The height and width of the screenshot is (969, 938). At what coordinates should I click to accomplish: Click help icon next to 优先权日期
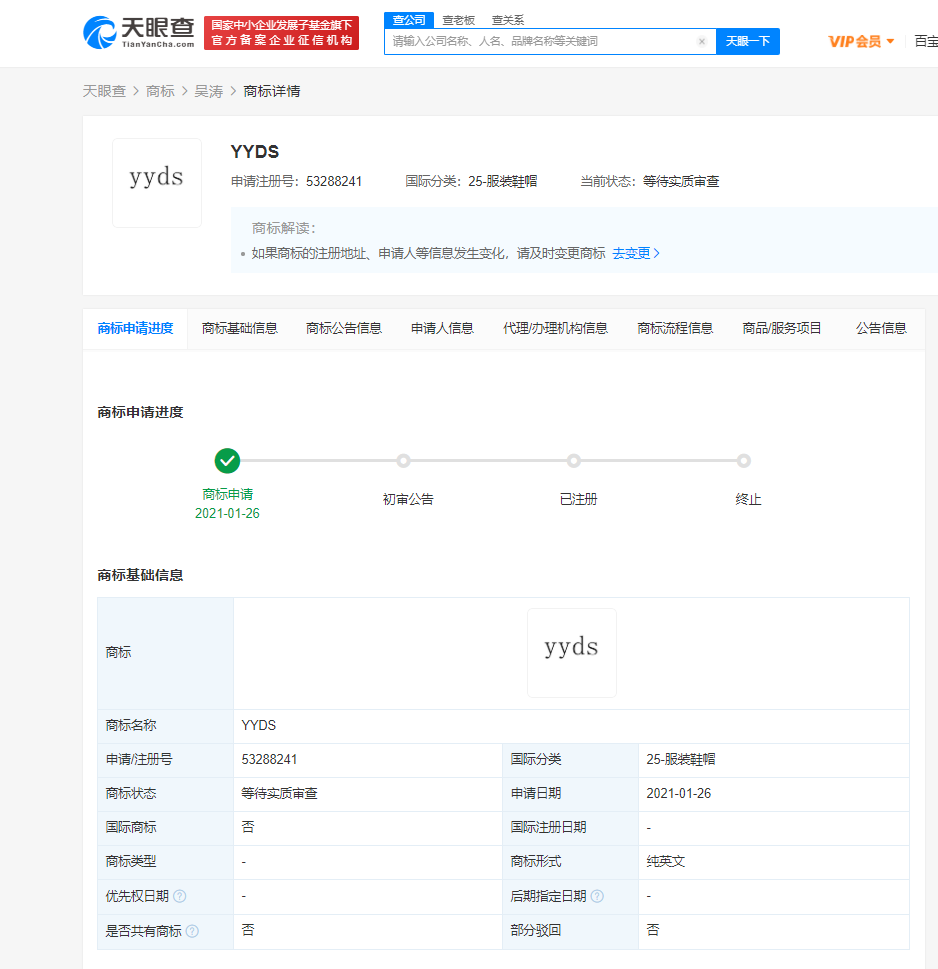pos(180,896)
